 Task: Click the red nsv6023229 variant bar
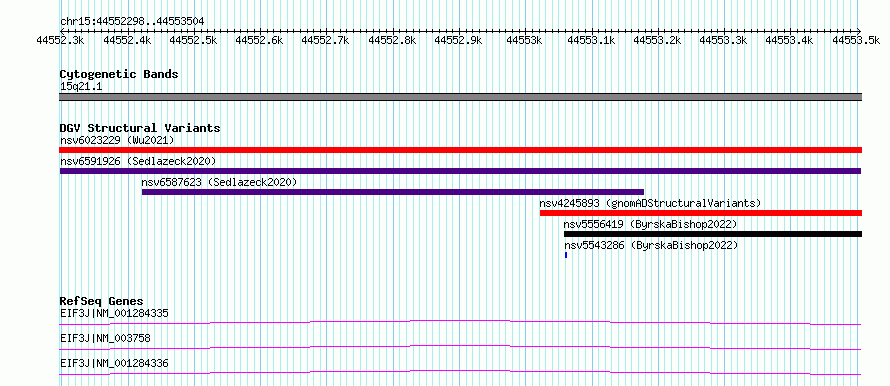point(460,150)
